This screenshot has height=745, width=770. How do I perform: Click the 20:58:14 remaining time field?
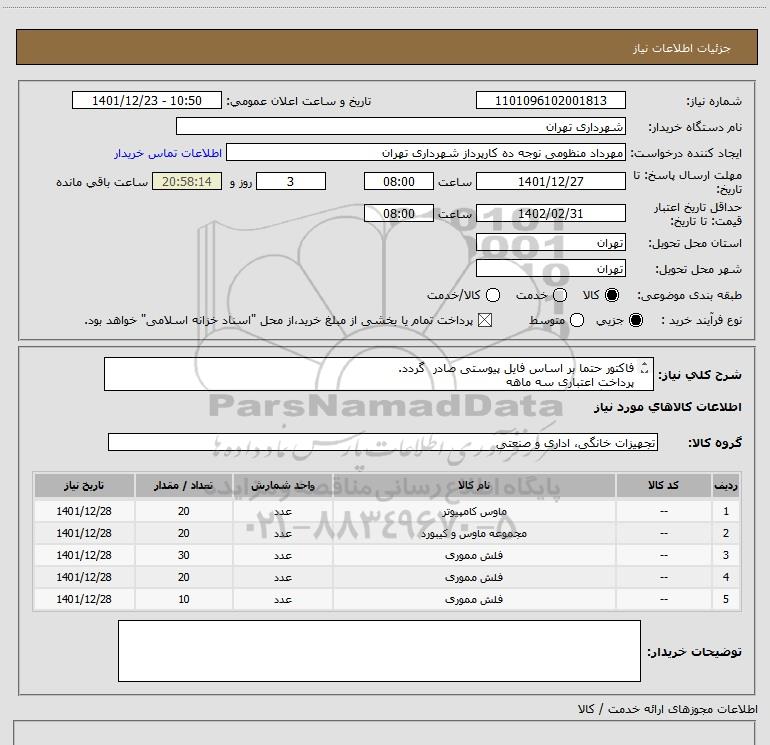pyautogui.click(x=187, y=181)
